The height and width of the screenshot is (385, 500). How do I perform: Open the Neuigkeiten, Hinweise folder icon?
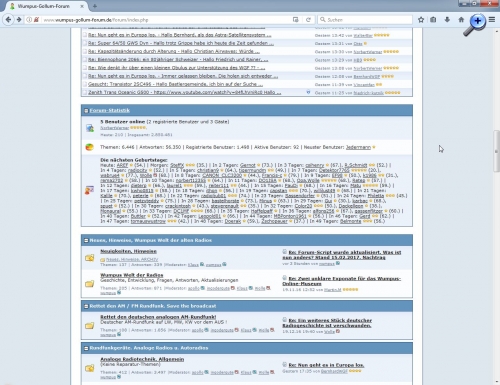(x=89, y=258)
